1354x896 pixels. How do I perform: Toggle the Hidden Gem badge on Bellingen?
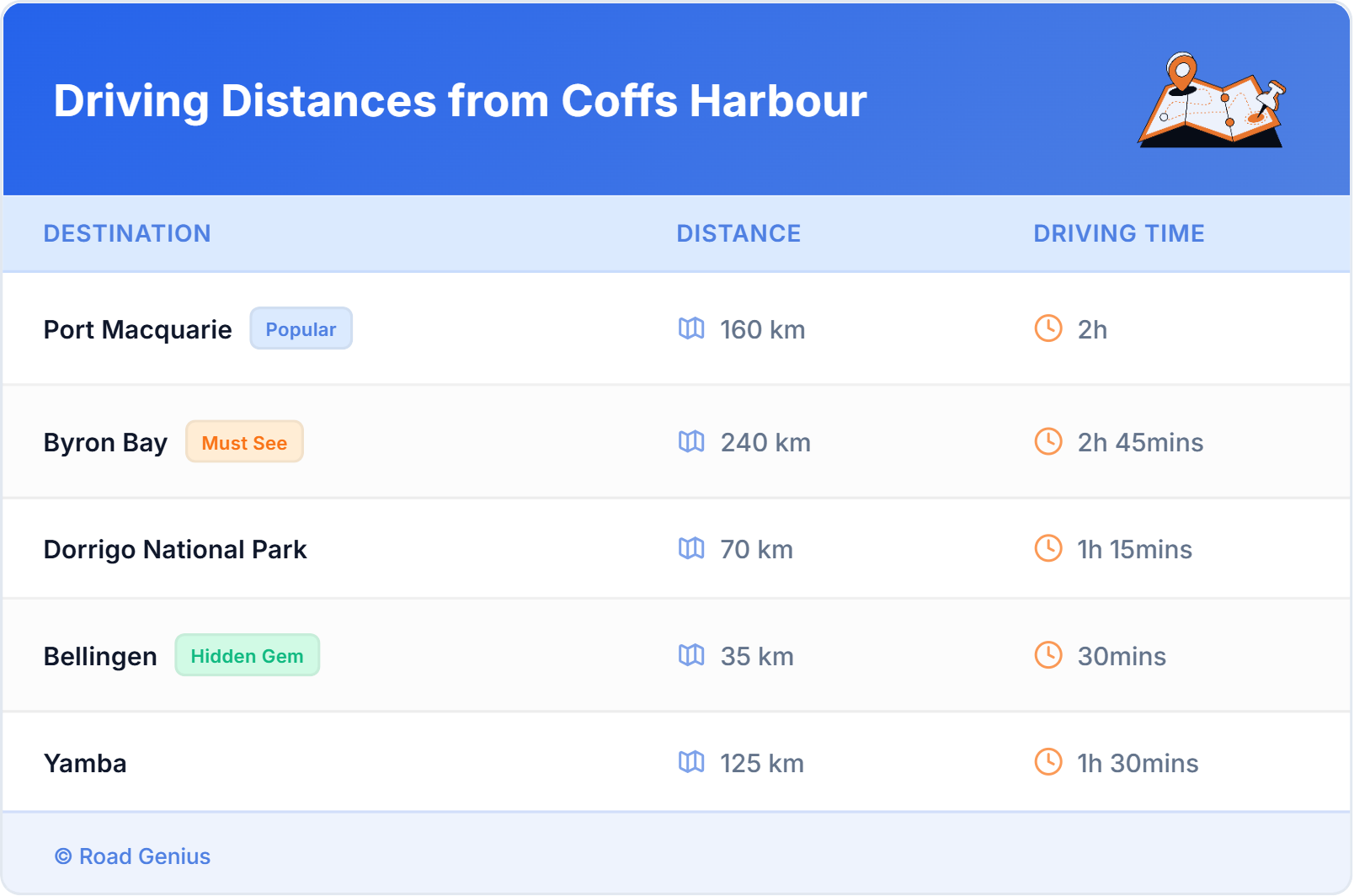click(x=247, y=655)
